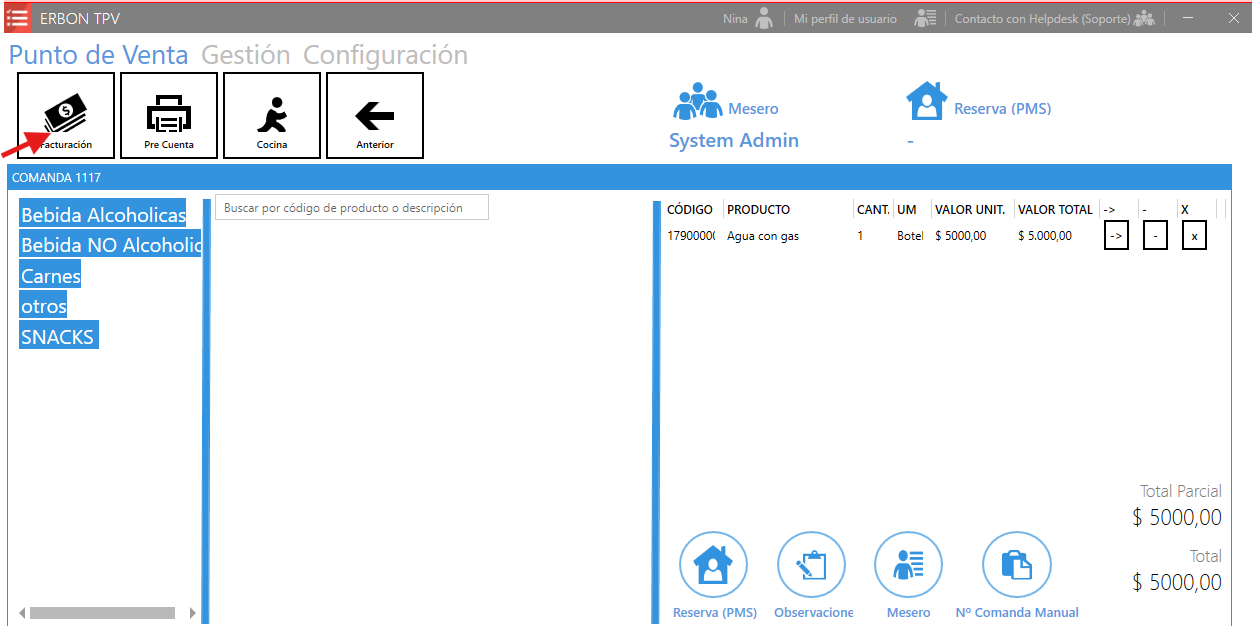Remove Agua con gas with the x button
1252x626 pixels.
1194,237
